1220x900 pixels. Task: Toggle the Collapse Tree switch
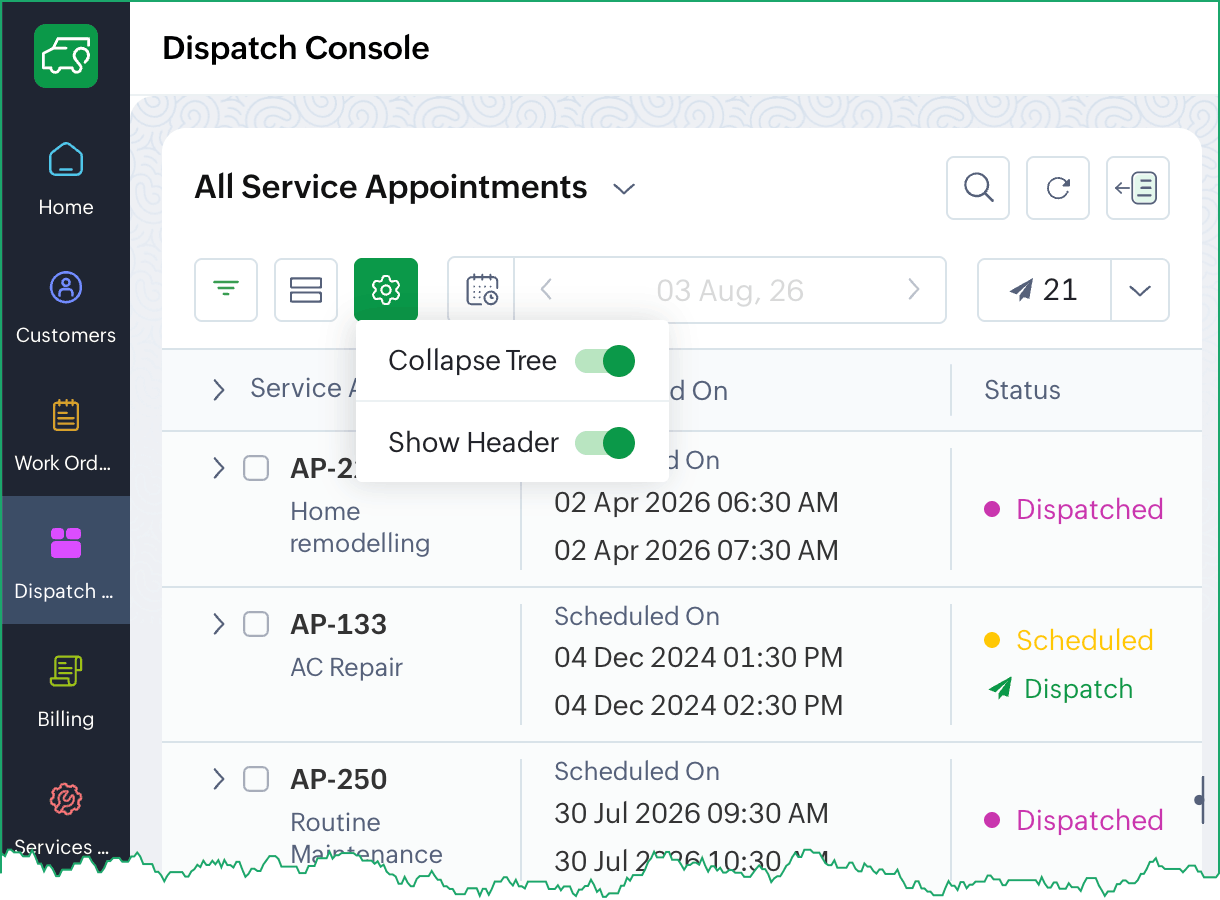tap(605, 361)
